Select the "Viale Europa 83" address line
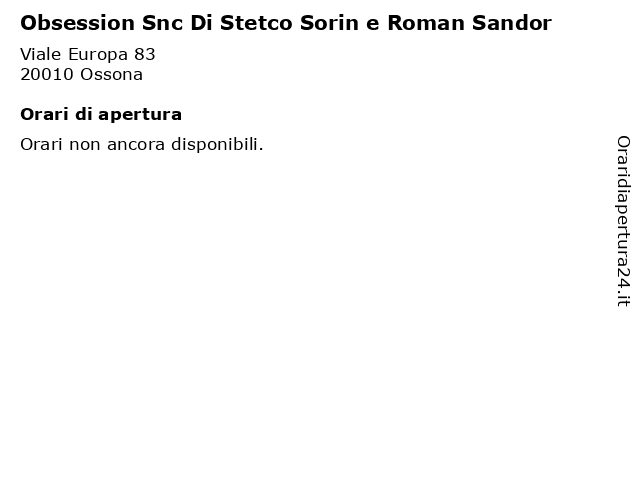This screenshot has width=640, height=480. point(88,54)
